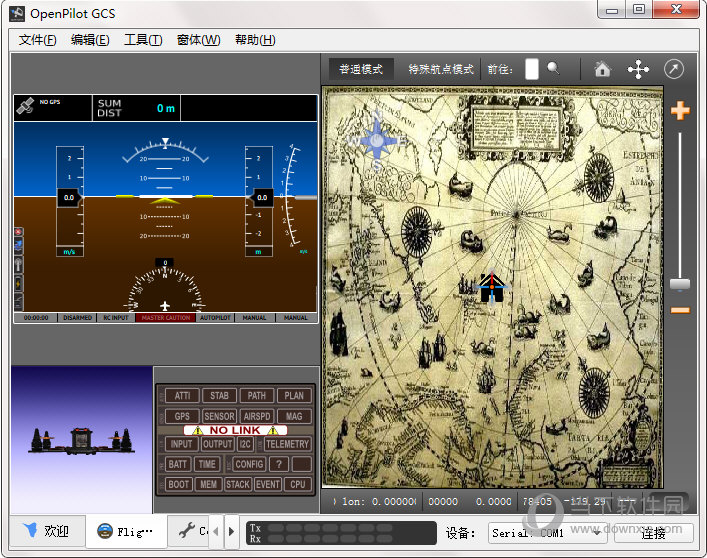The height and width of the screenshot is (558, 707).
Task: Click the 00:00:00 flight timer
Action: point(36,318)
